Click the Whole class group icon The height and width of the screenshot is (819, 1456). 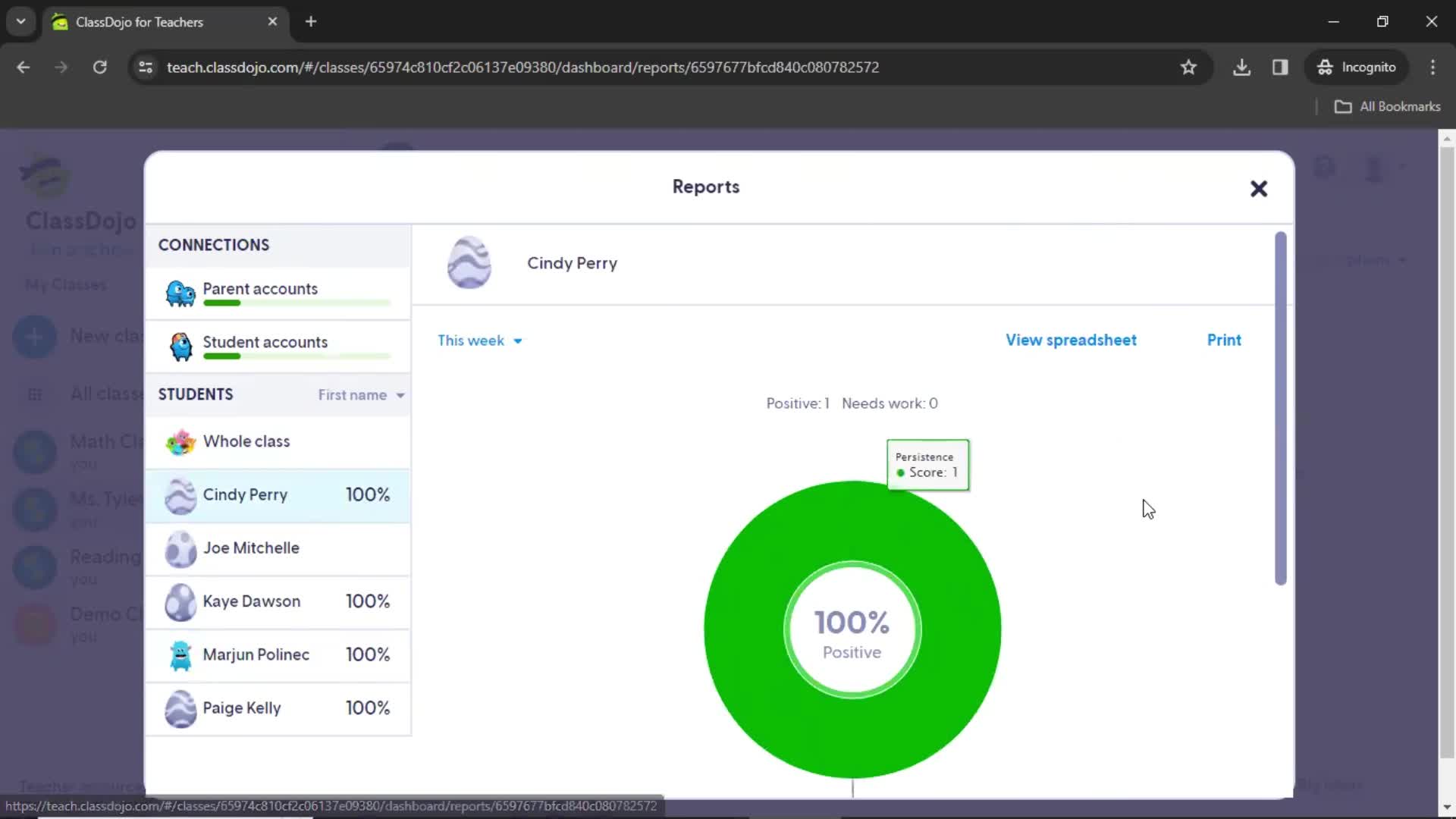(180, 441)
